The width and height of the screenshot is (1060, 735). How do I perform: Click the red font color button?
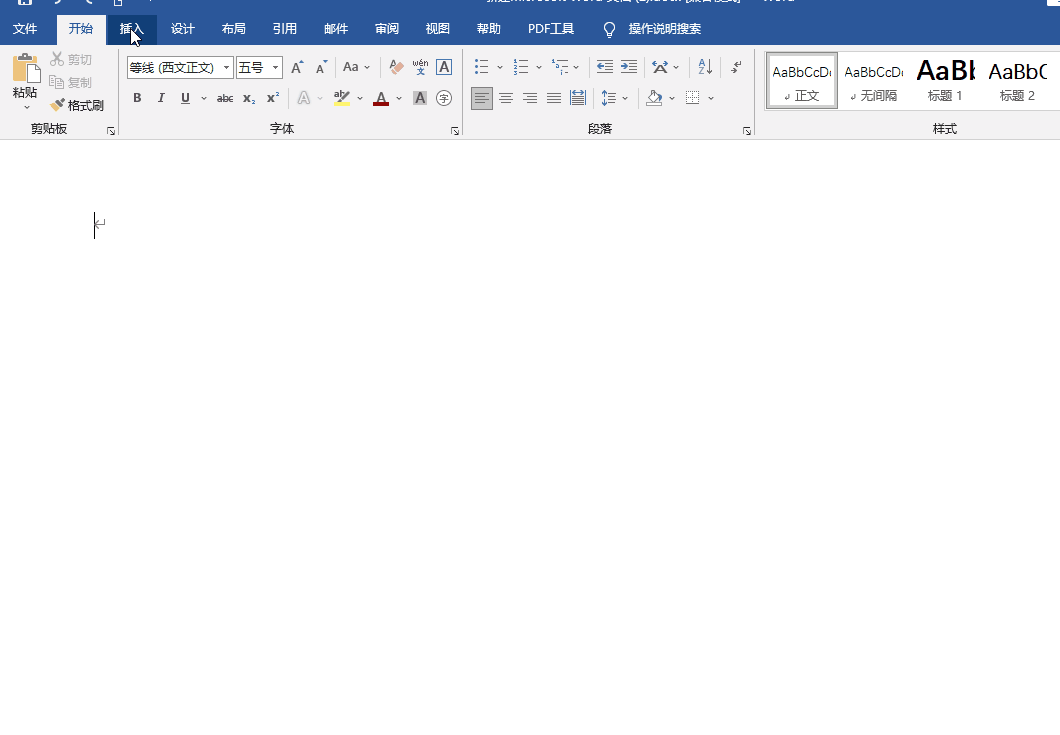tap(380, 98)
